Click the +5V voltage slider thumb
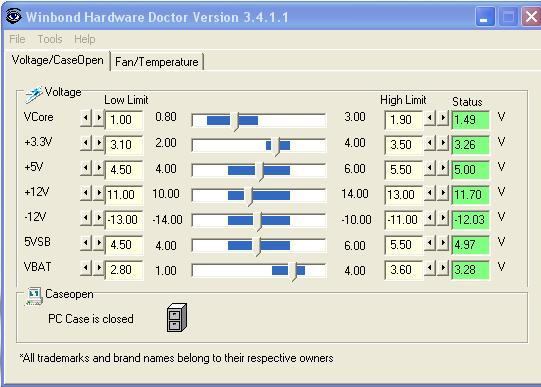 [x=259, y=171]
